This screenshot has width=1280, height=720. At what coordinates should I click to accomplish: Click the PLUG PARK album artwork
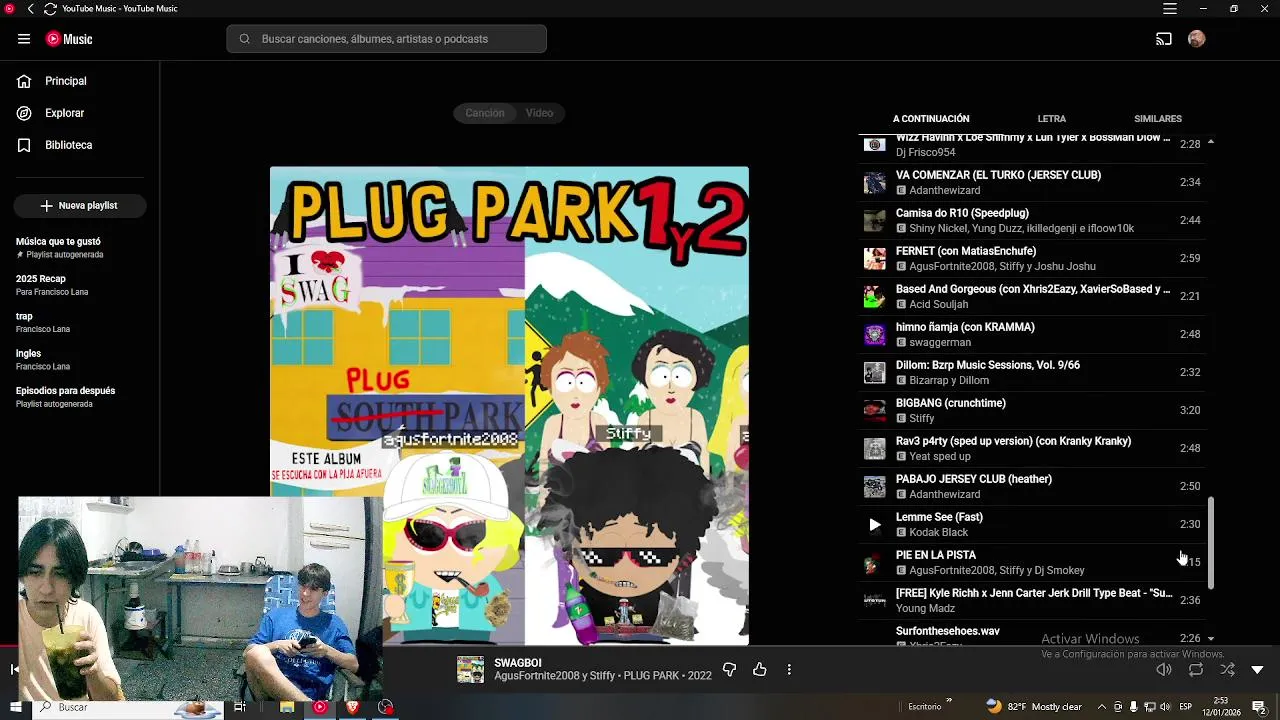click(x=509, y=405)
